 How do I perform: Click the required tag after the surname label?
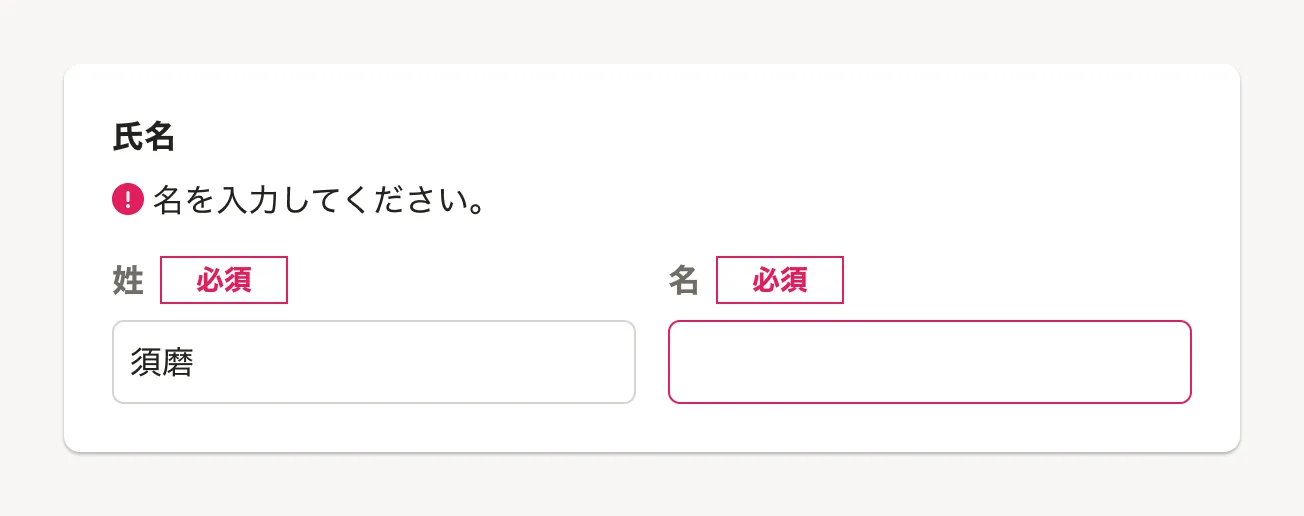pos(224,280)
